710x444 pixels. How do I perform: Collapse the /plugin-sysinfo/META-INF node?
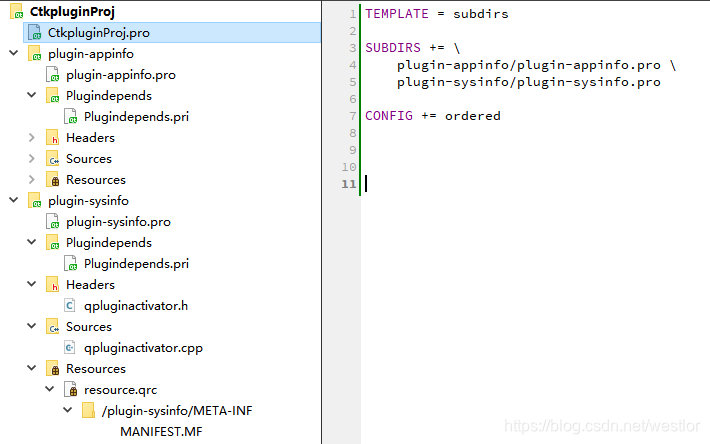[x=67, y=410]
